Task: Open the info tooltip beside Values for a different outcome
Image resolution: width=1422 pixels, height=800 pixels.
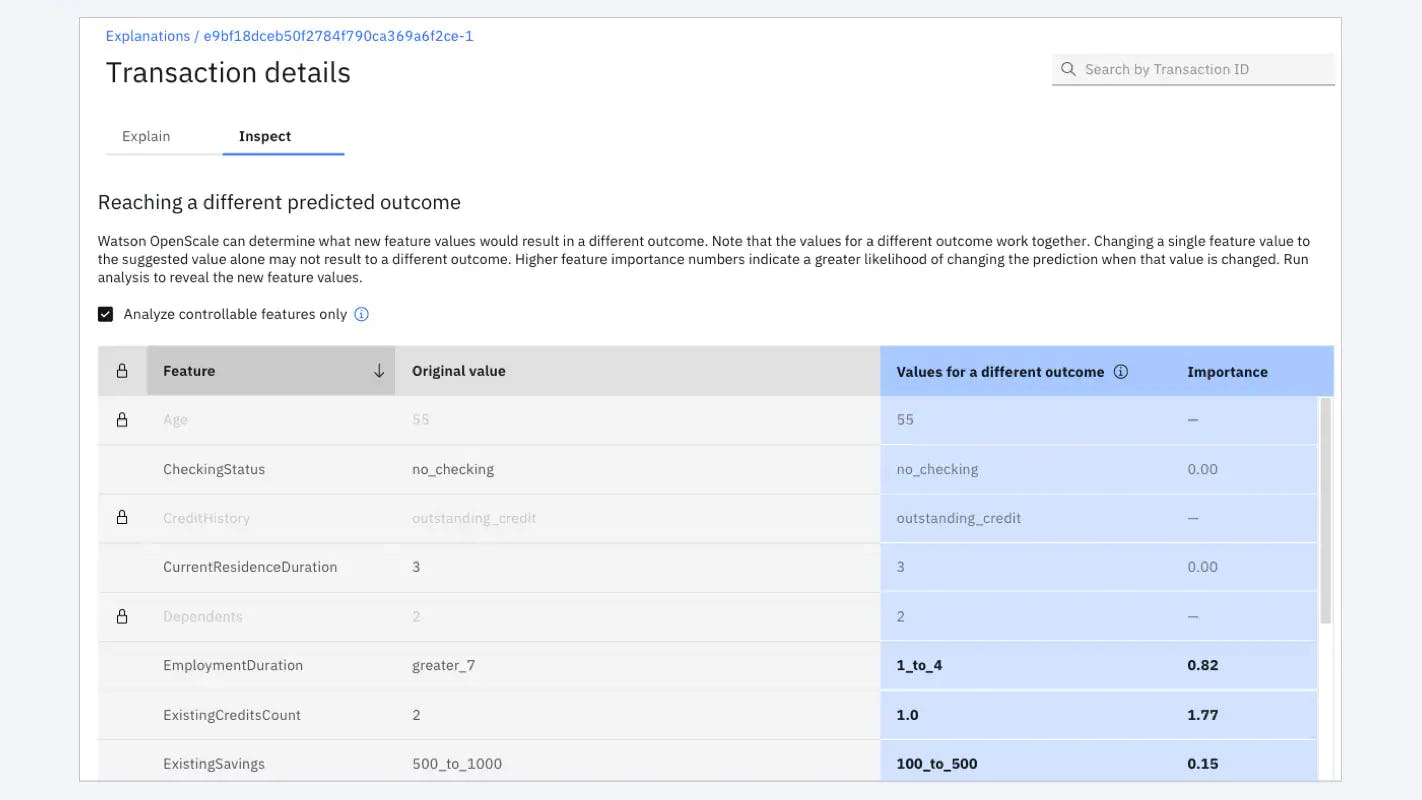Action: (x=1121, y=370)
